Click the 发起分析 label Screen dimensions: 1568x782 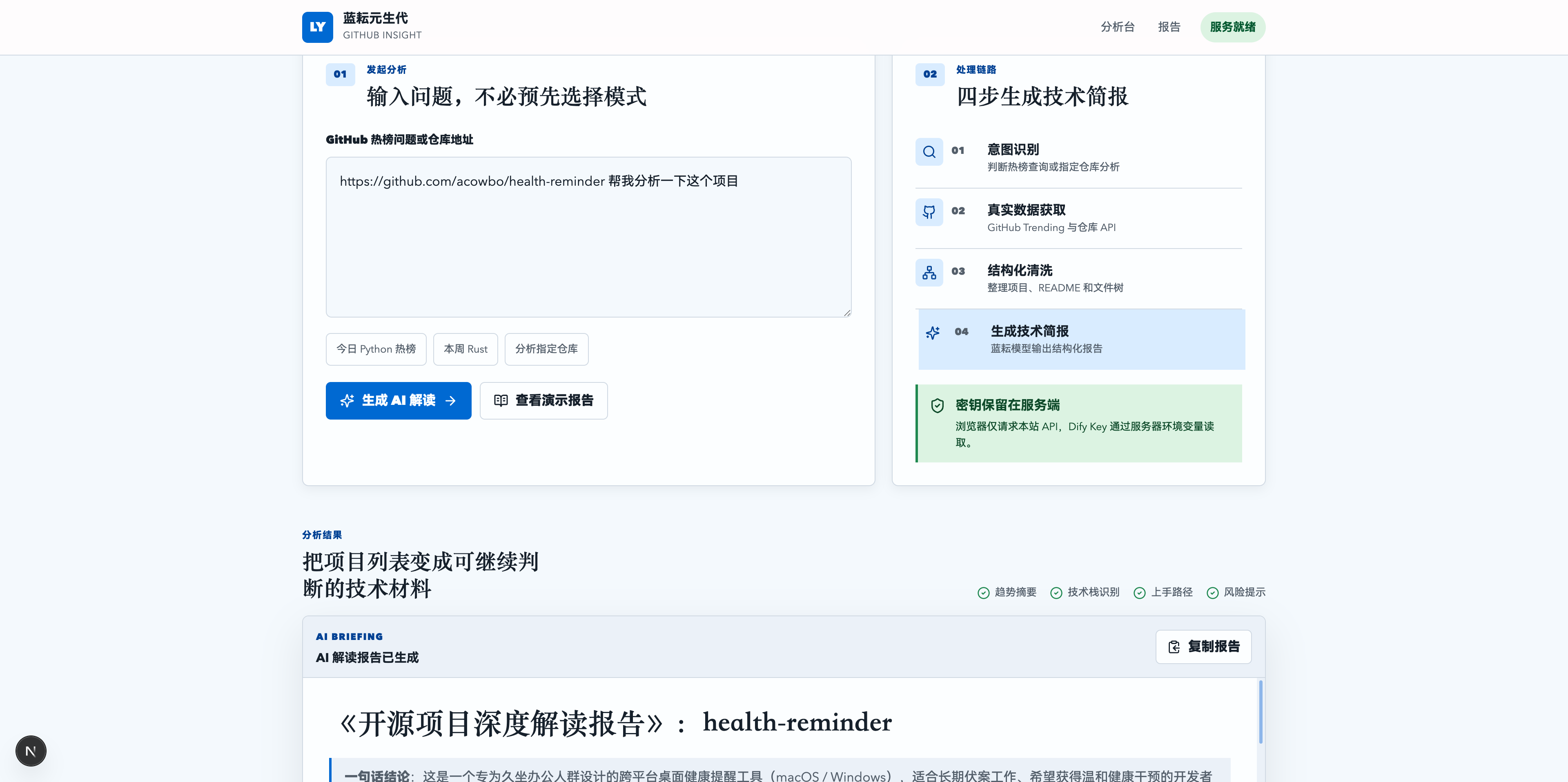coord(386,70)
